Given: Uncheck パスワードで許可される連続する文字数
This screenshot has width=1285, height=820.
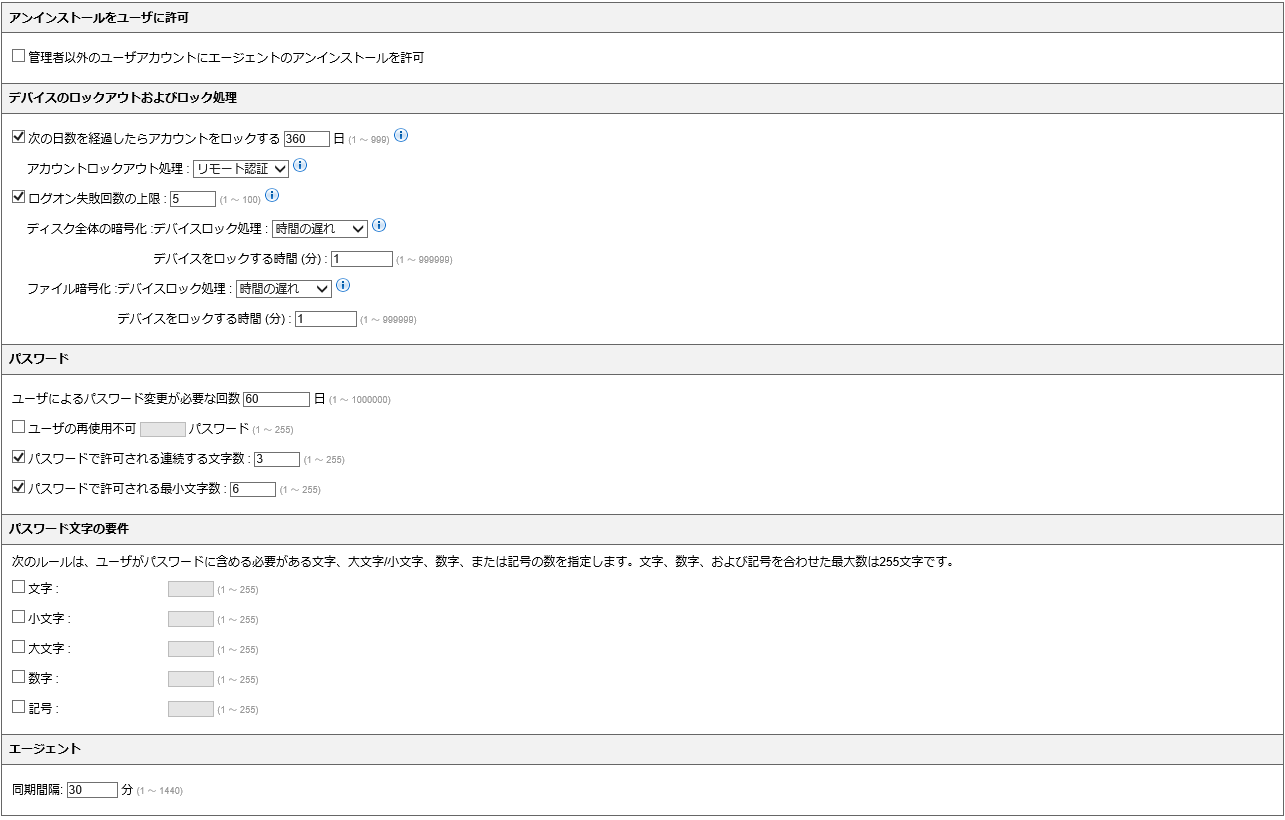Looking at the screenshot, I should [18, 457].
